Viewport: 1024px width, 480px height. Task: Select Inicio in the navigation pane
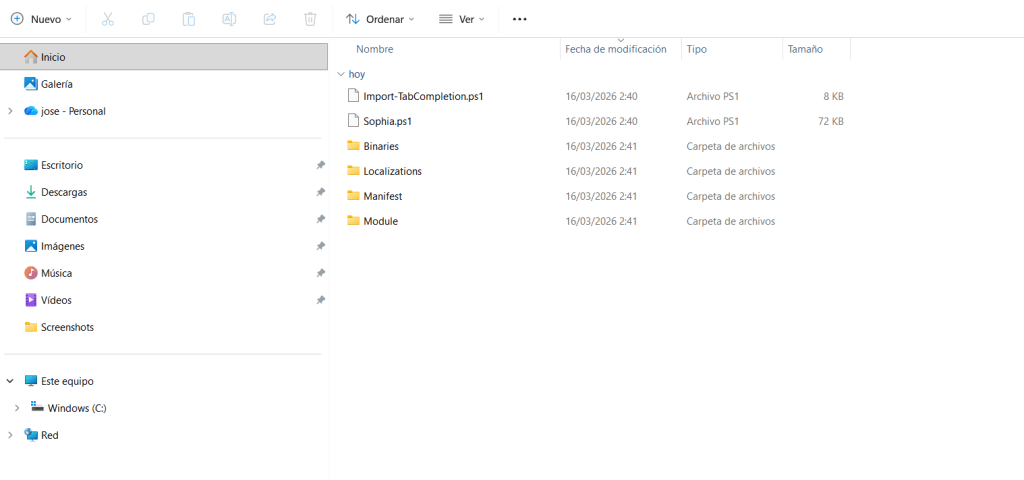164,57
